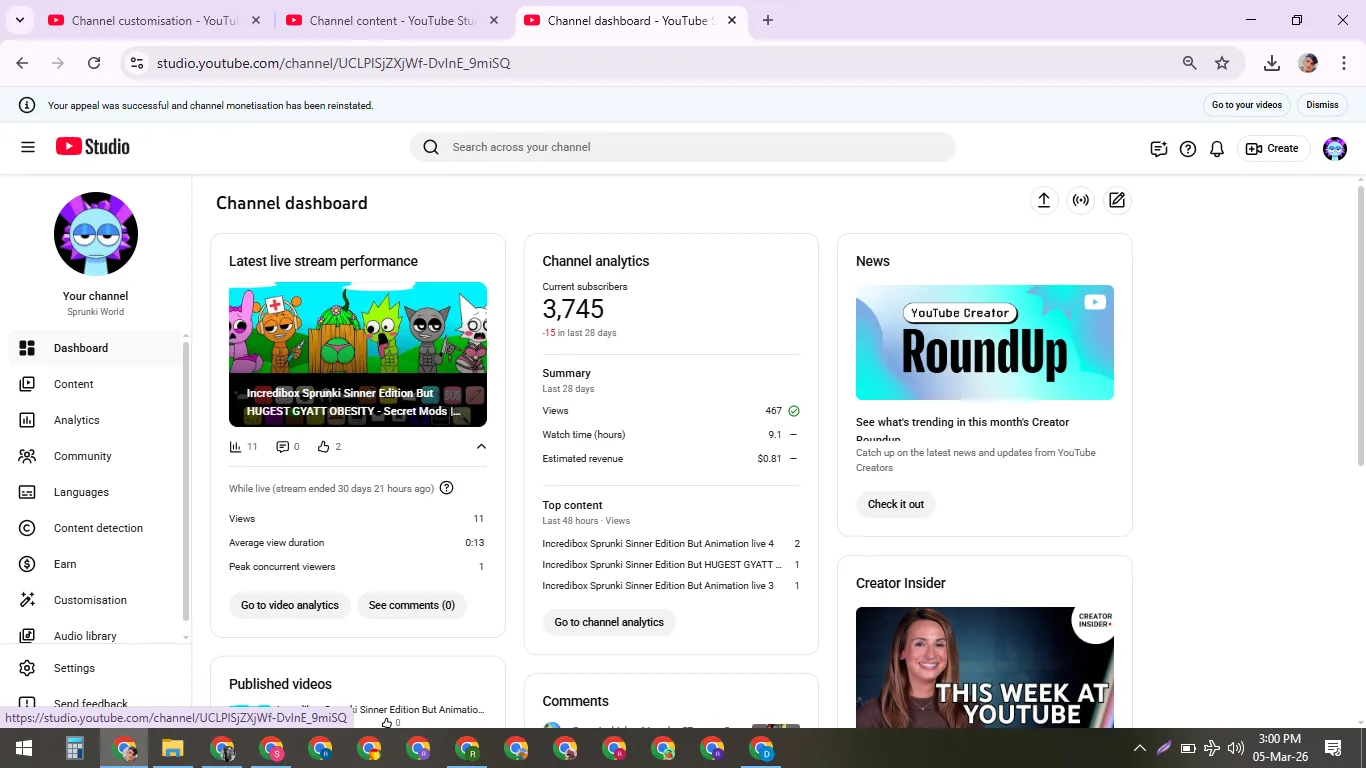
Task: Click the Analytics chart icon in sidebar
Action: click(x=27, y=420)
